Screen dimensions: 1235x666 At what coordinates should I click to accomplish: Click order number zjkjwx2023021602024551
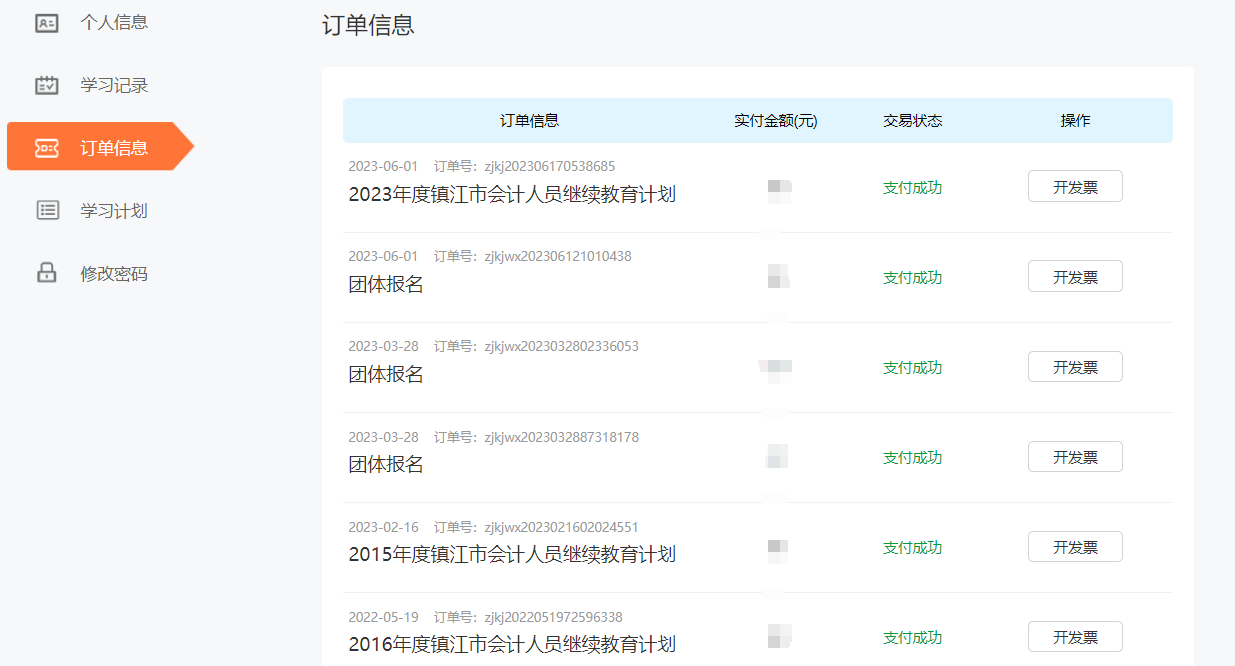pyautogui.click(x=561, y=527)
